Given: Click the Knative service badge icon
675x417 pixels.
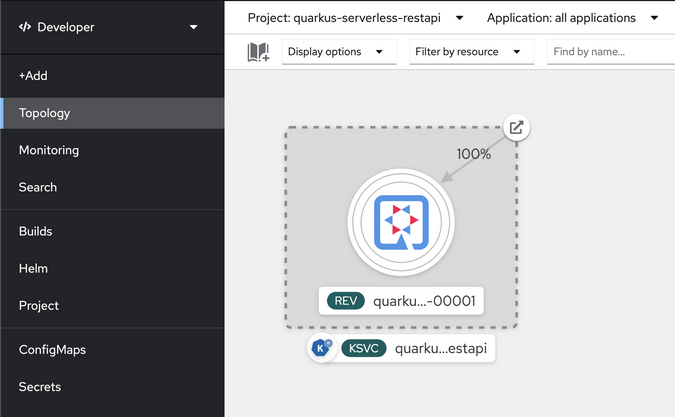Looking at the screenshot, I should click(x=321, y=348).
